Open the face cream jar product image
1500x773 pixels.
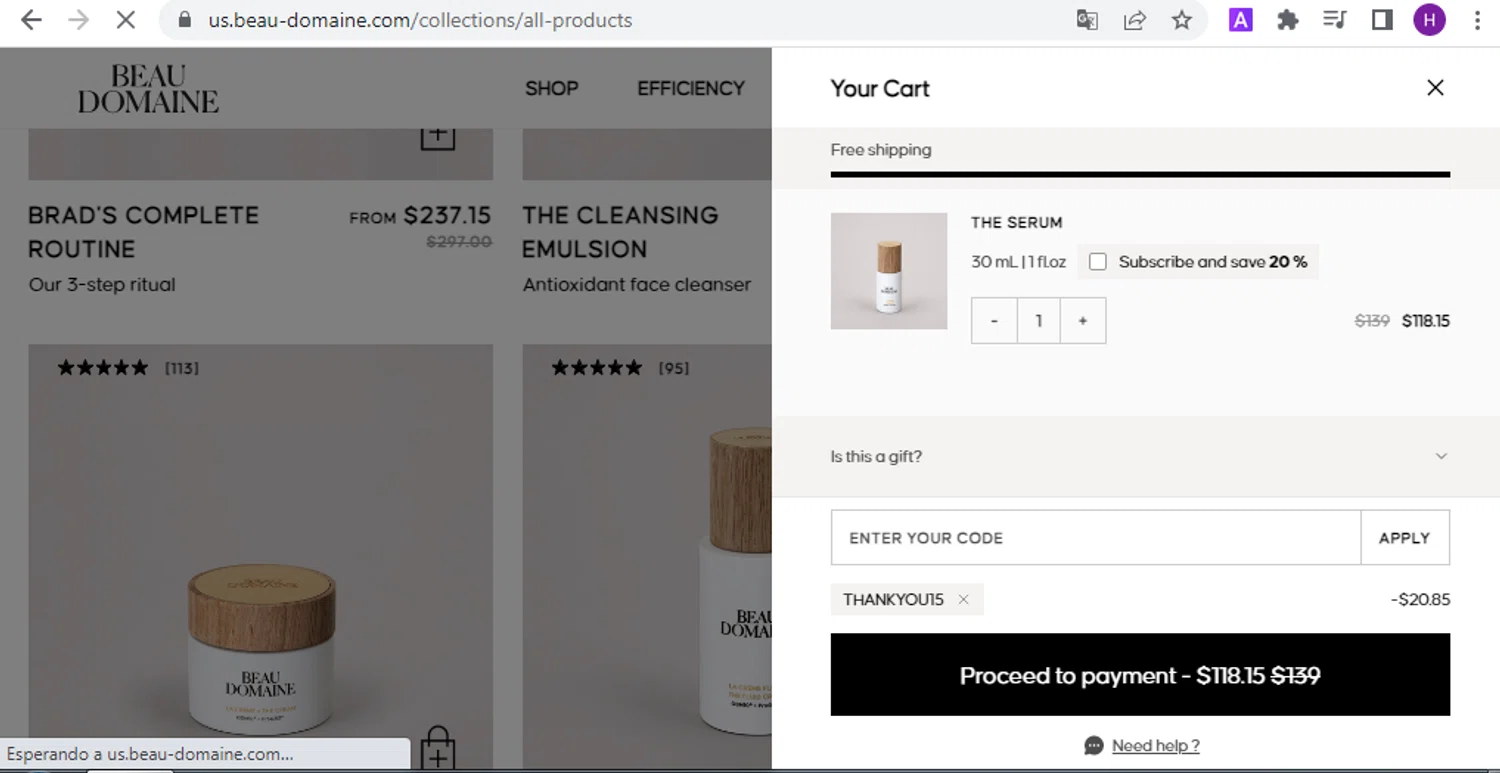pyautogui.click(x=260, y=556)
